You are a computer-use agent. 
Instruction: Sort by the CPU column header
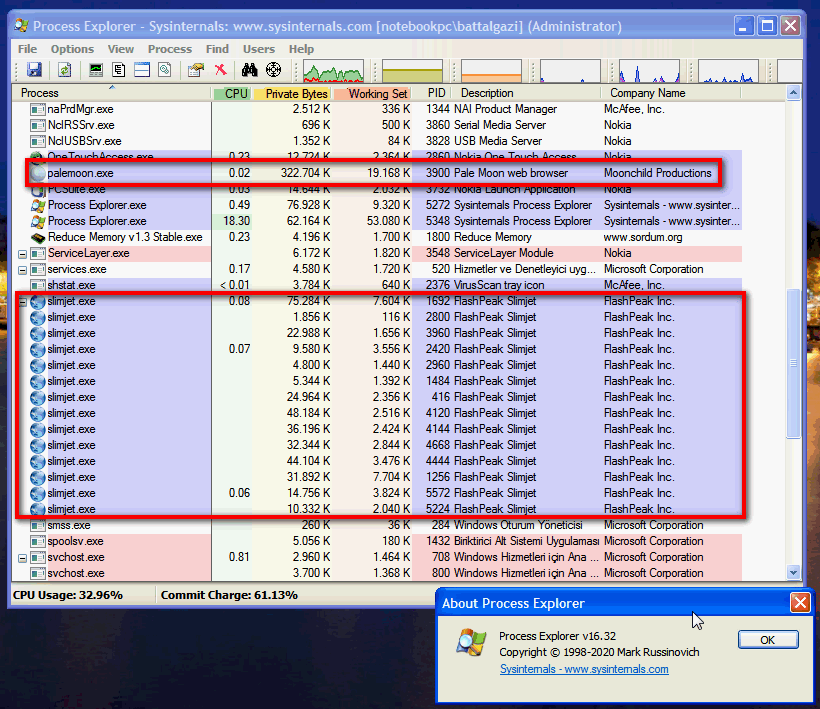(x=232, y=93)
